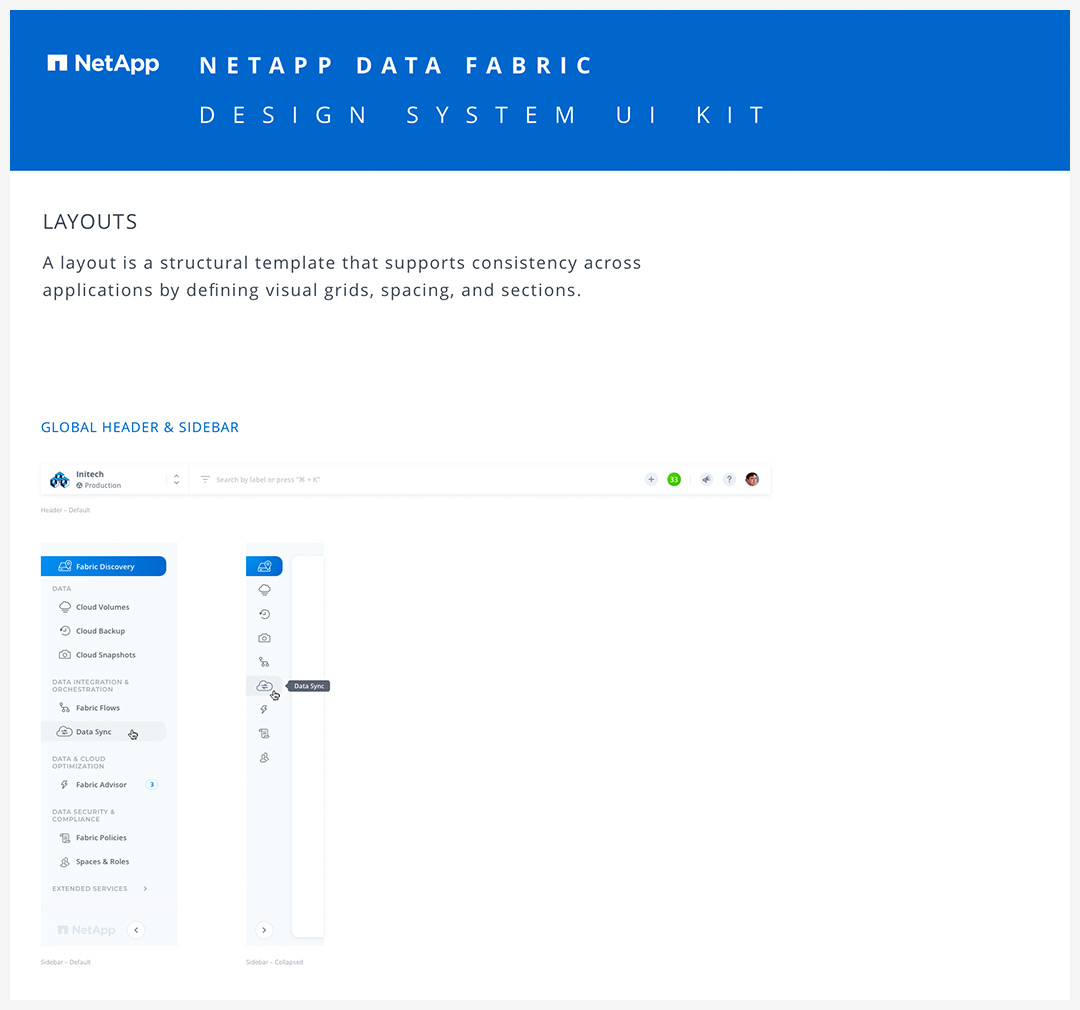The width and height of the screenshot is (1080, 1010).
Task: Open Spaces & Roles in the default sidebar
Action: (103, 862)
